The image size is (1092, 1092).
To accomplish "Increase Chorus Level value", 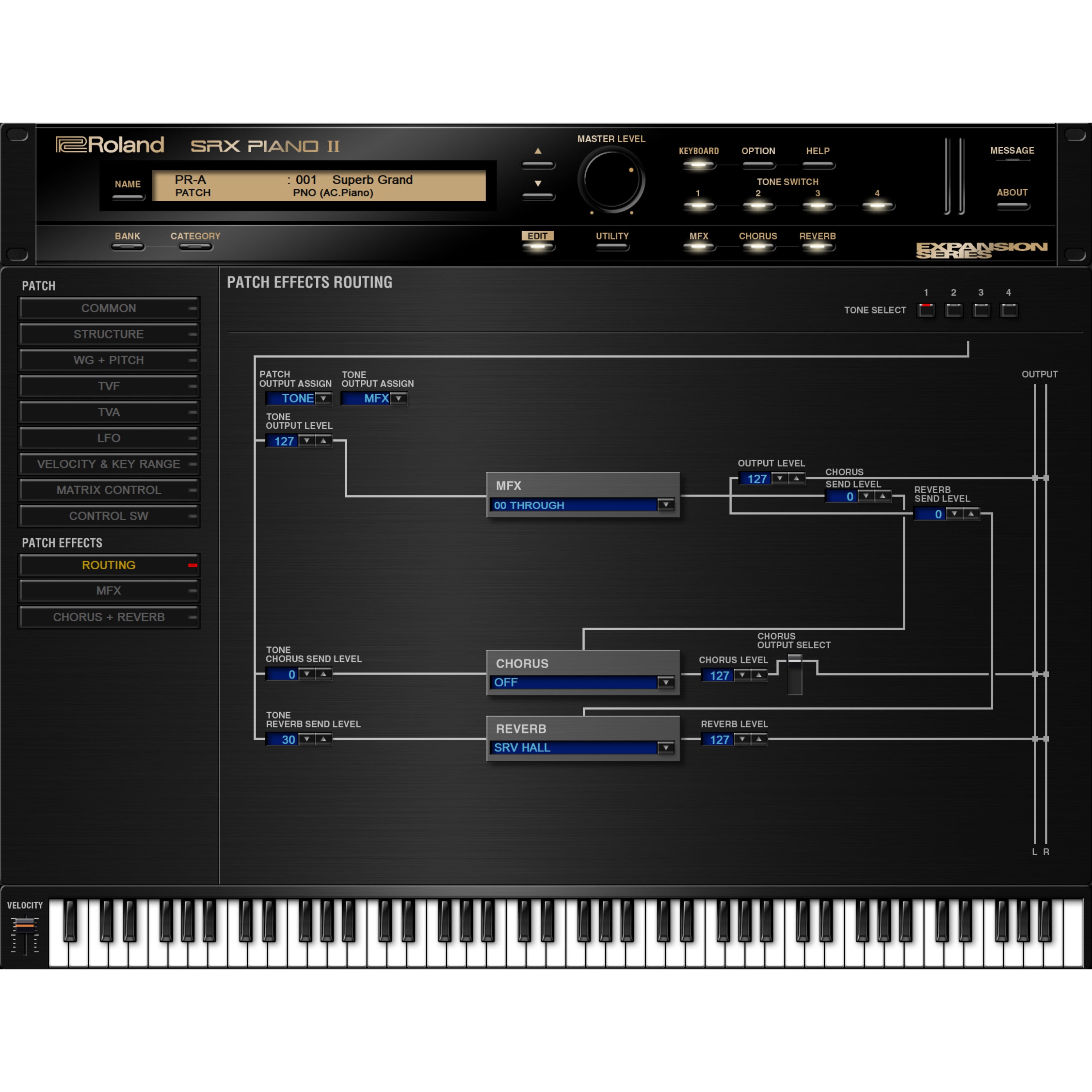I will tap(759, 675).
